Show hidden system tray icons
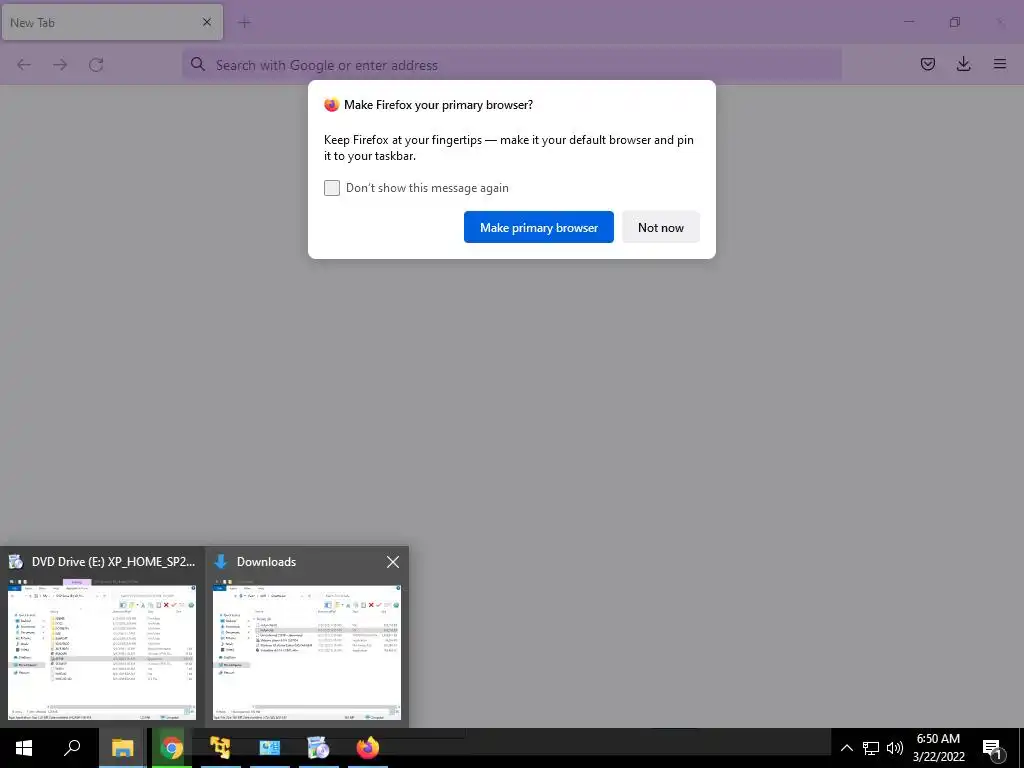The image size is (1024, 768). coord(846,748)
